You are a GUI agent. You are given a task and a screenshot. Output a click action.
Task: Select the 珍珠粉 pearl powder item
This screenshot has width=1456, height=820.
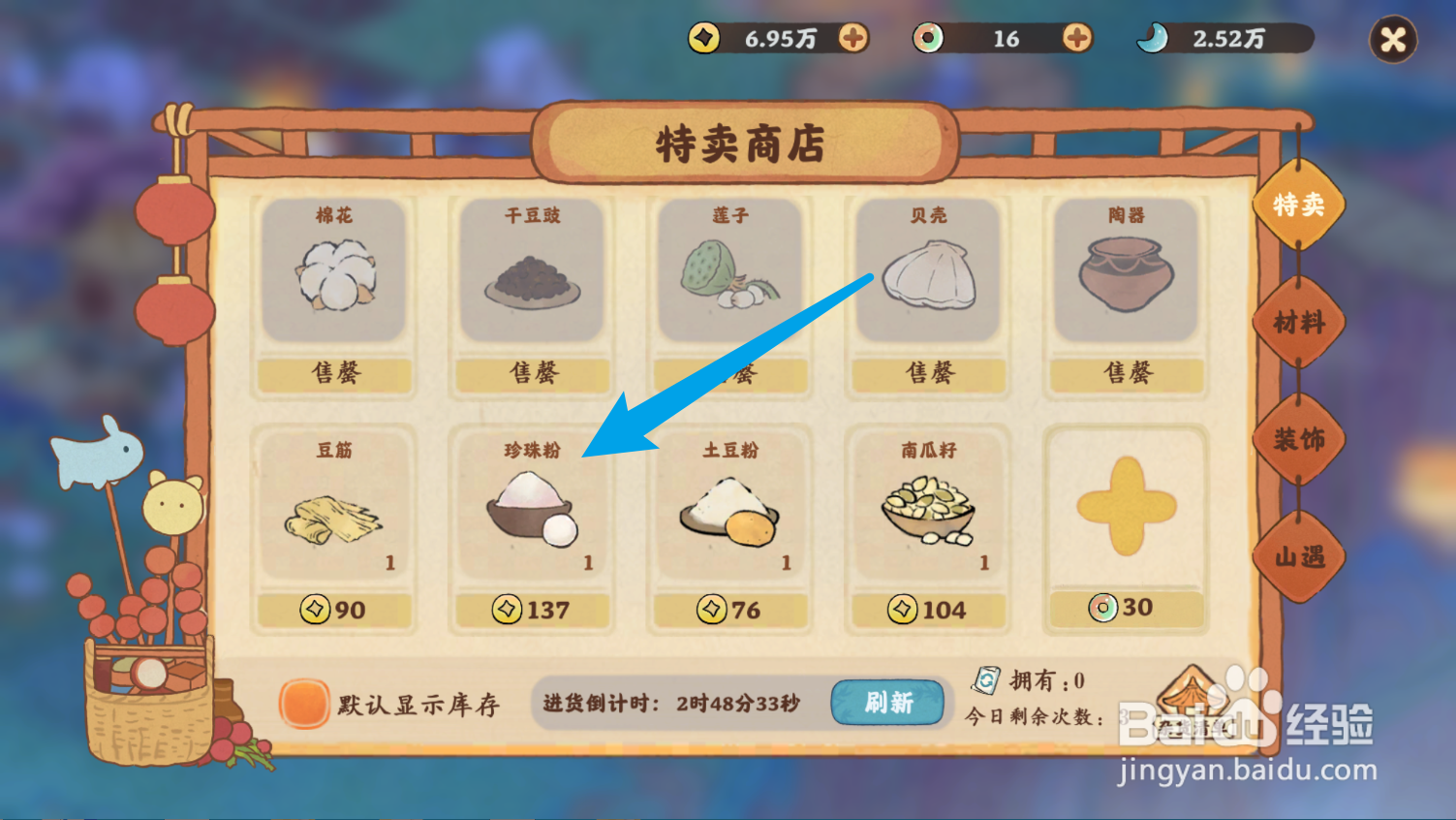click(532, 507)
